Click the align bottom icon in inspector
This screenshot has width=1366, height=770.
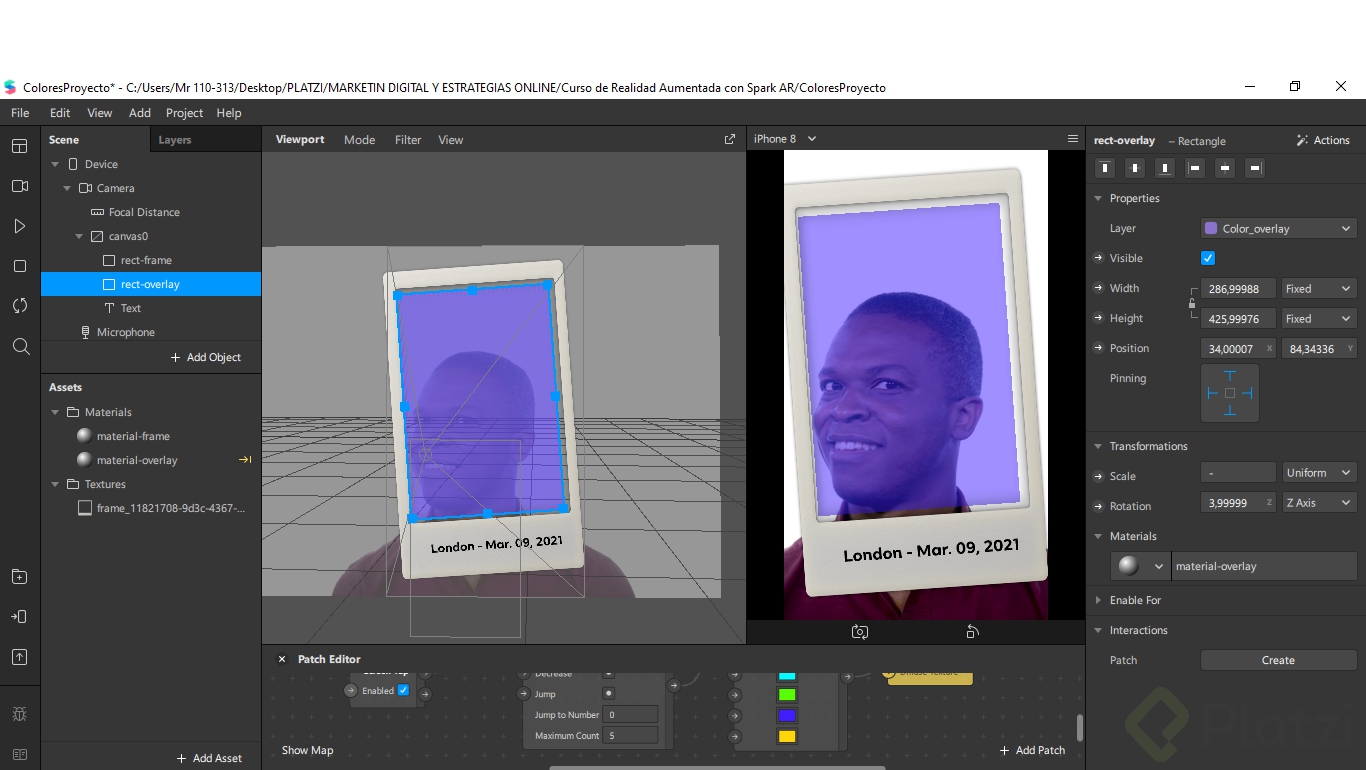point(1165,168)
